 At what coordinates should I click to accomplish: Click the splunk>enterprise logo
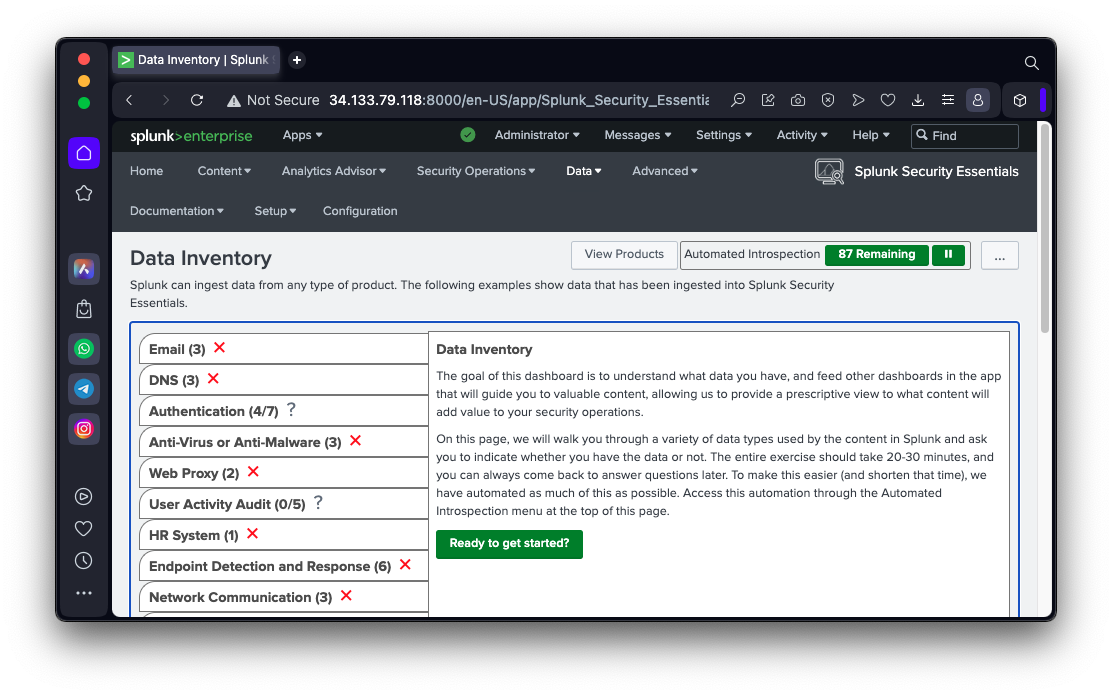tap(191, 135)
